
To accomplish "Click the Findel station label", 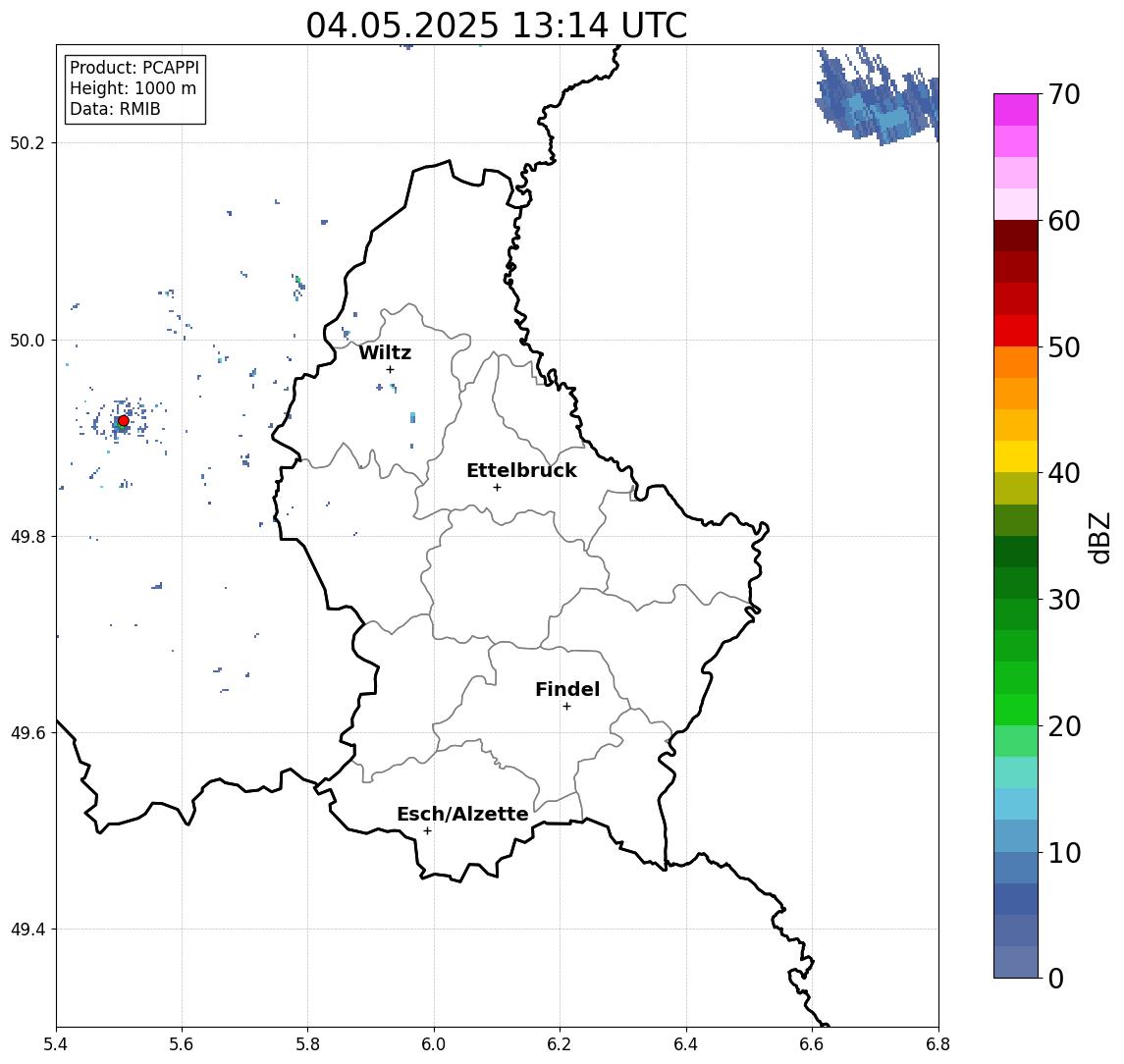I will coord(567,689).
